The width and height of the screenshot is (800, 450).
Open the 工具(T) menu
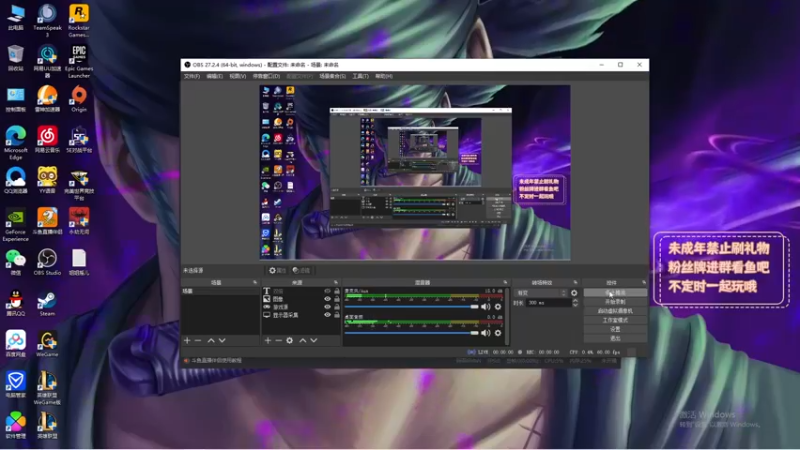click(x=360, y=76)
